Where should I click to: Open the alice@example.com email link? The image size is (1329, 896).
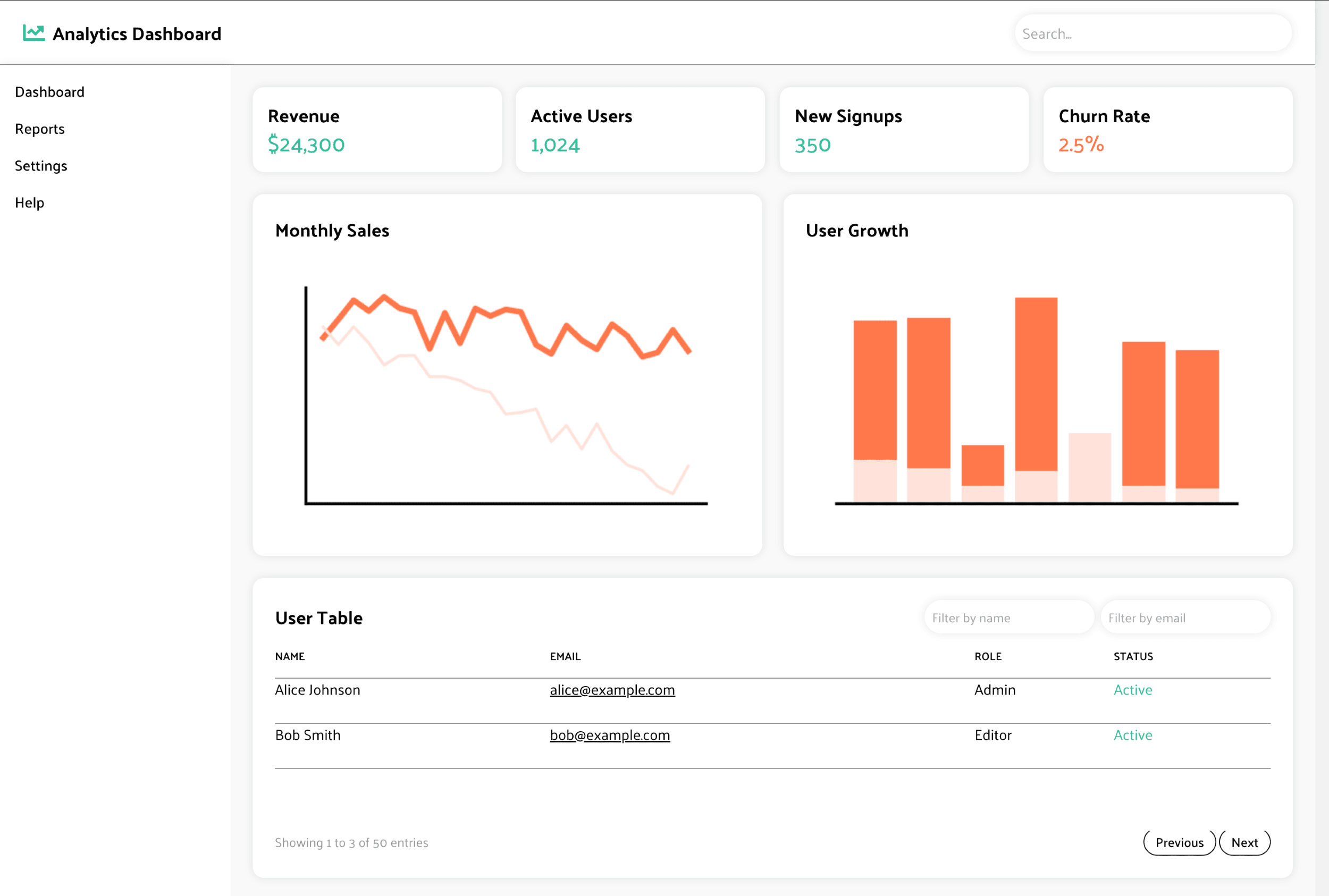612,690
